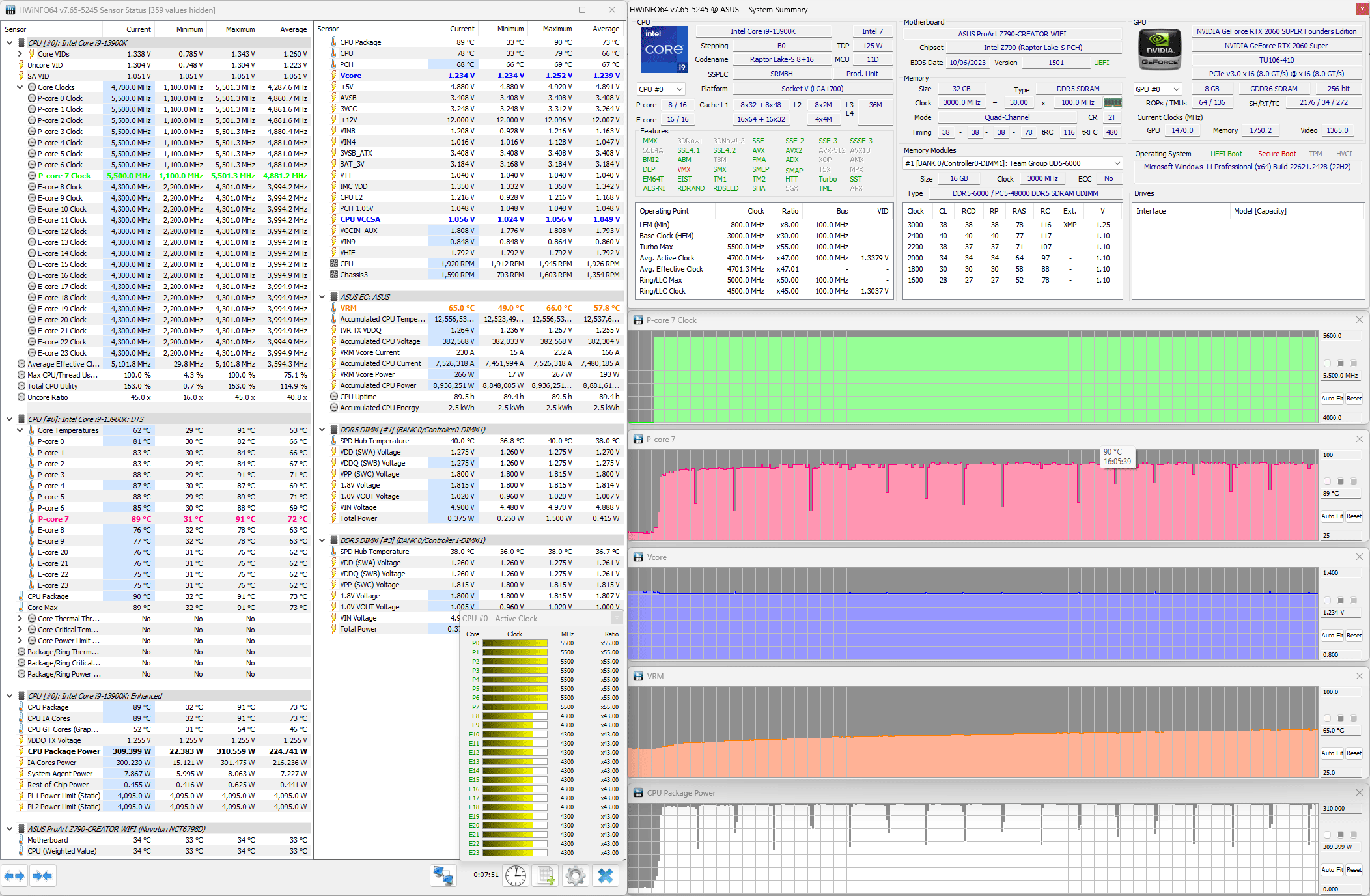The height and width of the screenshot is (896, 1370).
Task: Close the red system summary window
Action: pos(1362,9)
